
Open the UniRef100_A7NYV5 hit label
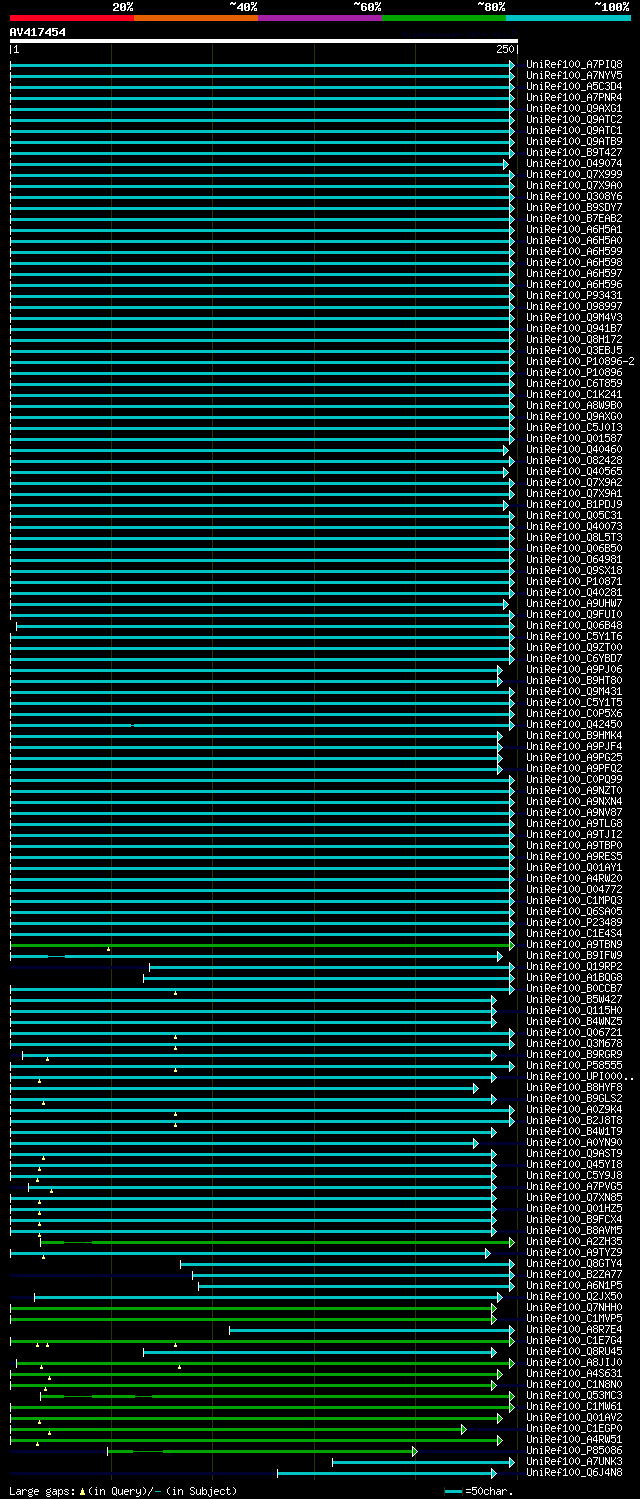(574, 75)
